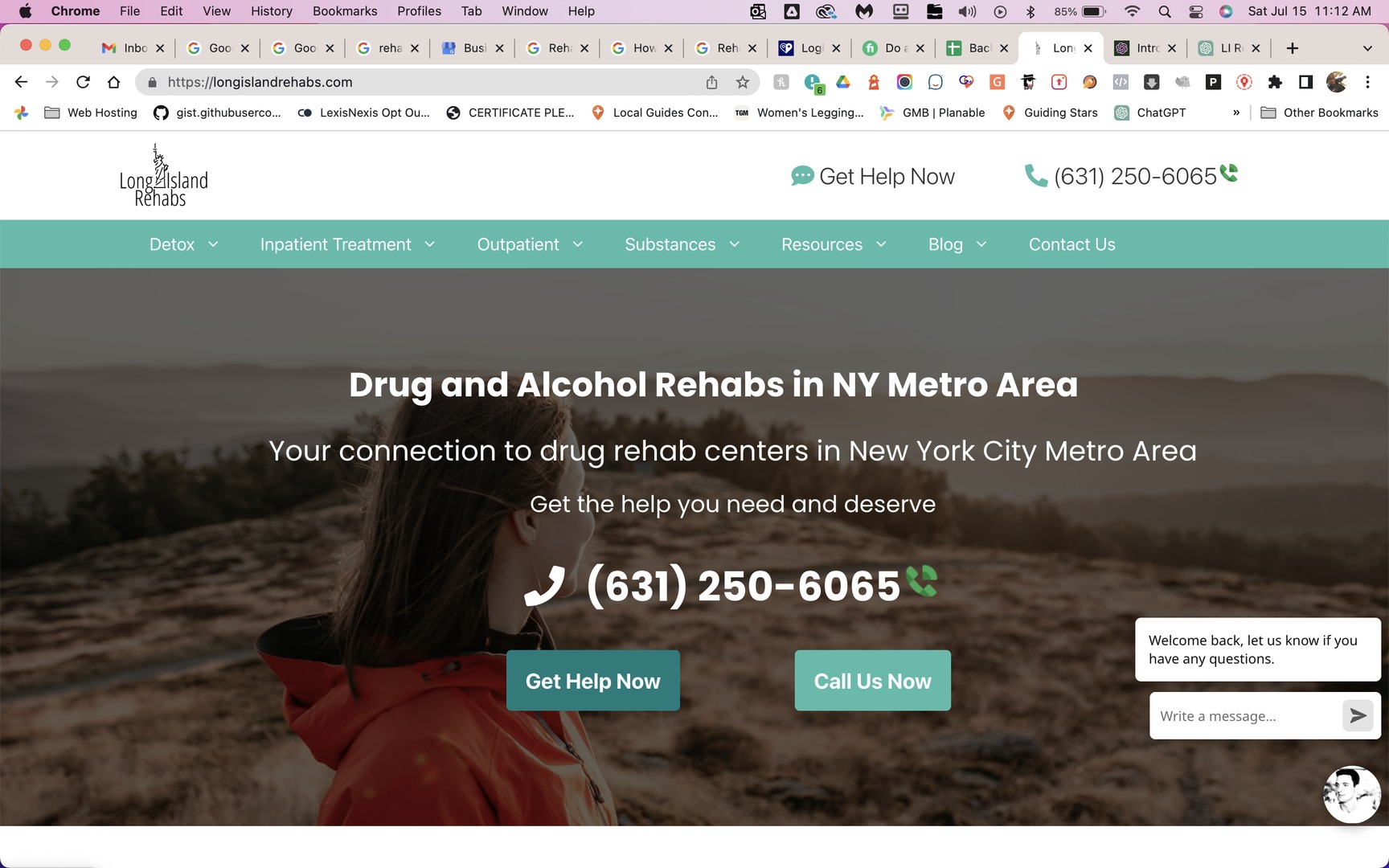The height and width of the screenshot is (868, 1389).
Task: Open the Chrome profile avatar menu
Action: (x=1337, y=82)
